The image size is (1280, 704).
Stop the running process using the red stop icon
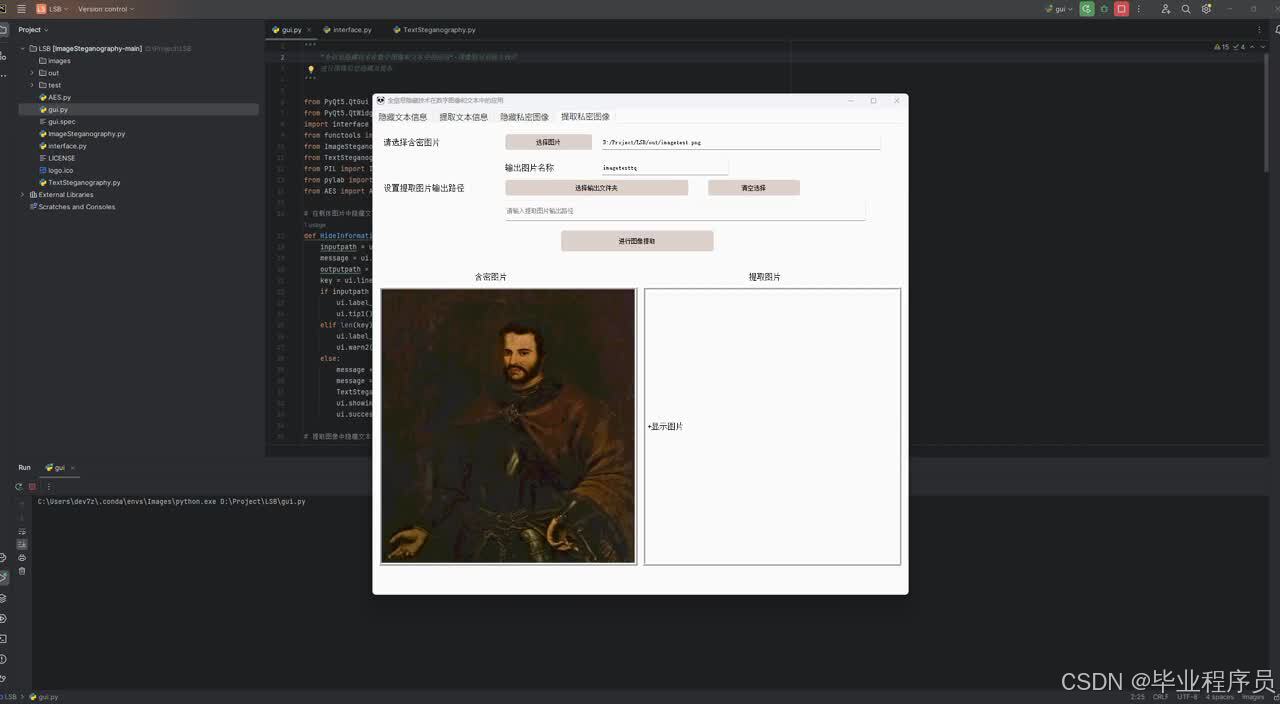click(x=1121, y=8)
